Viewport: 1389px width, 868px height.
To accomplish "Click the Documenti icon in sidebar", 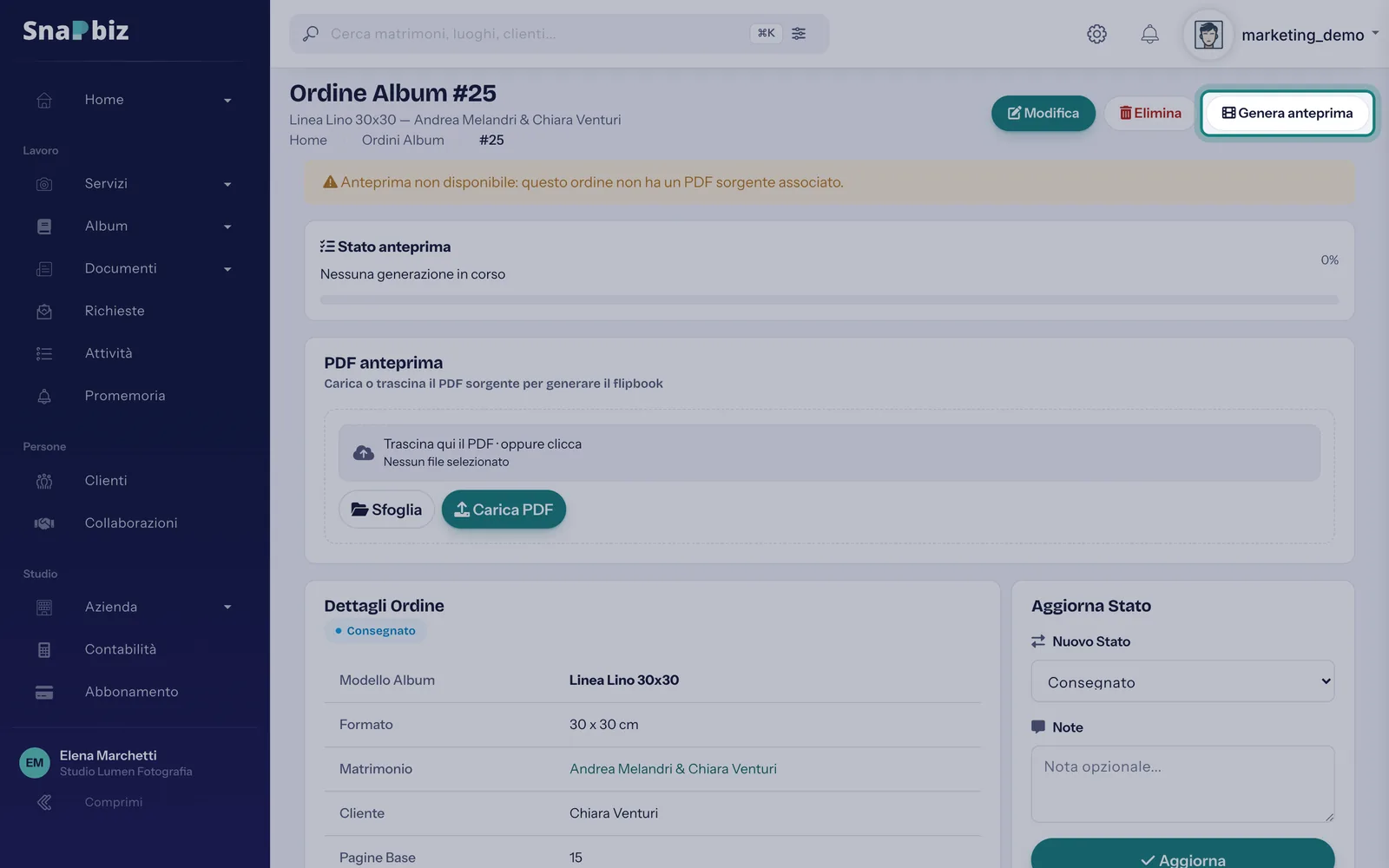I will 44,269.
